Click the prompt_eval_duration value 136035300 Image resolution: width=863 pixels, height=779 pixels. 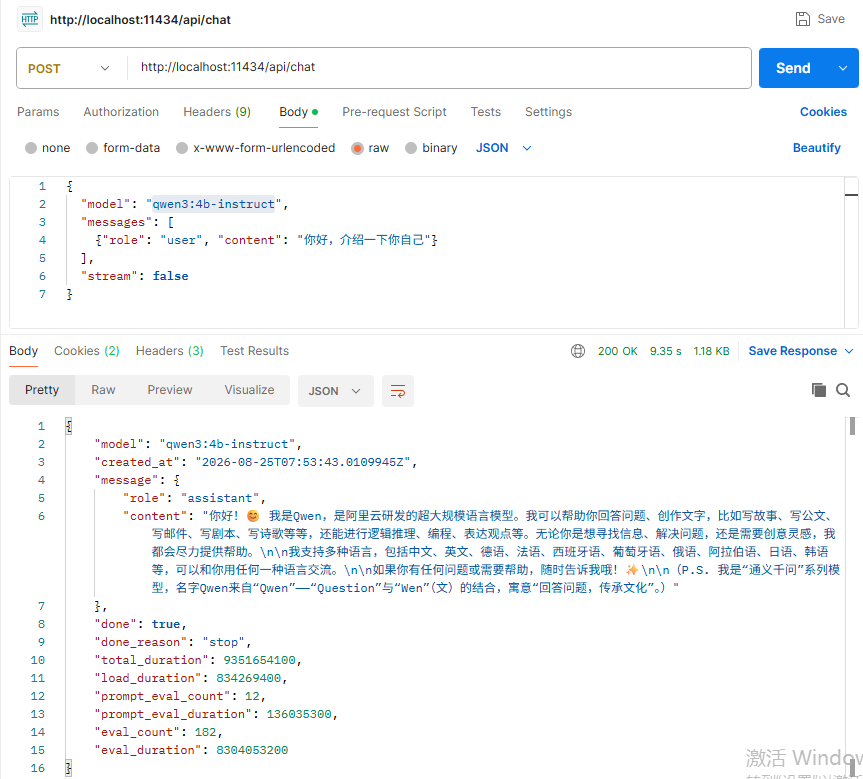[x=299, y=714]
